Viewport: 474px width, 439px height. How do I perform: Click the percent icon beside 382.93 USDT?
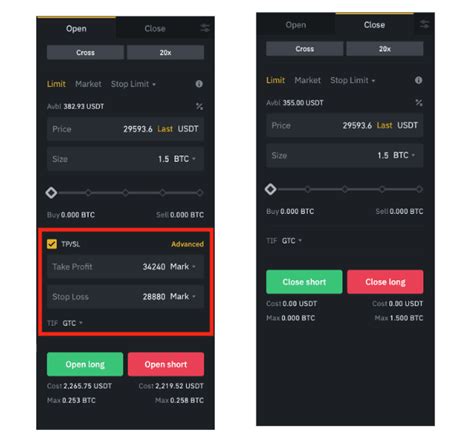pos(199,106)
